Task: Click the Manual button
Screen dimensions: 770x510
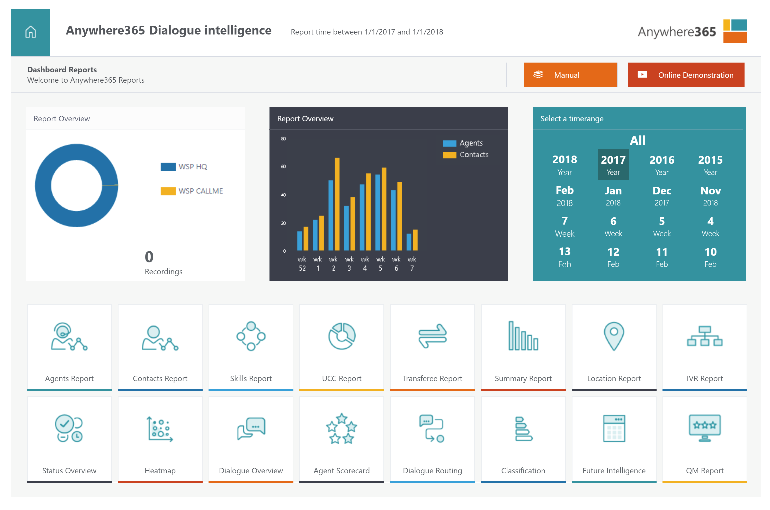Action: (569, 75)
